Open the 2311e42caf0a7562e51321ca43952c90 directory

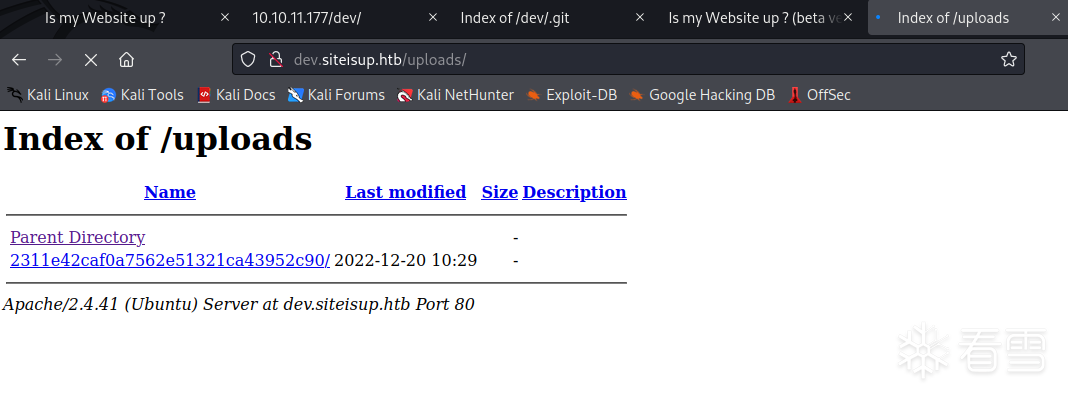pyautogui.click(x=170, y=261)
